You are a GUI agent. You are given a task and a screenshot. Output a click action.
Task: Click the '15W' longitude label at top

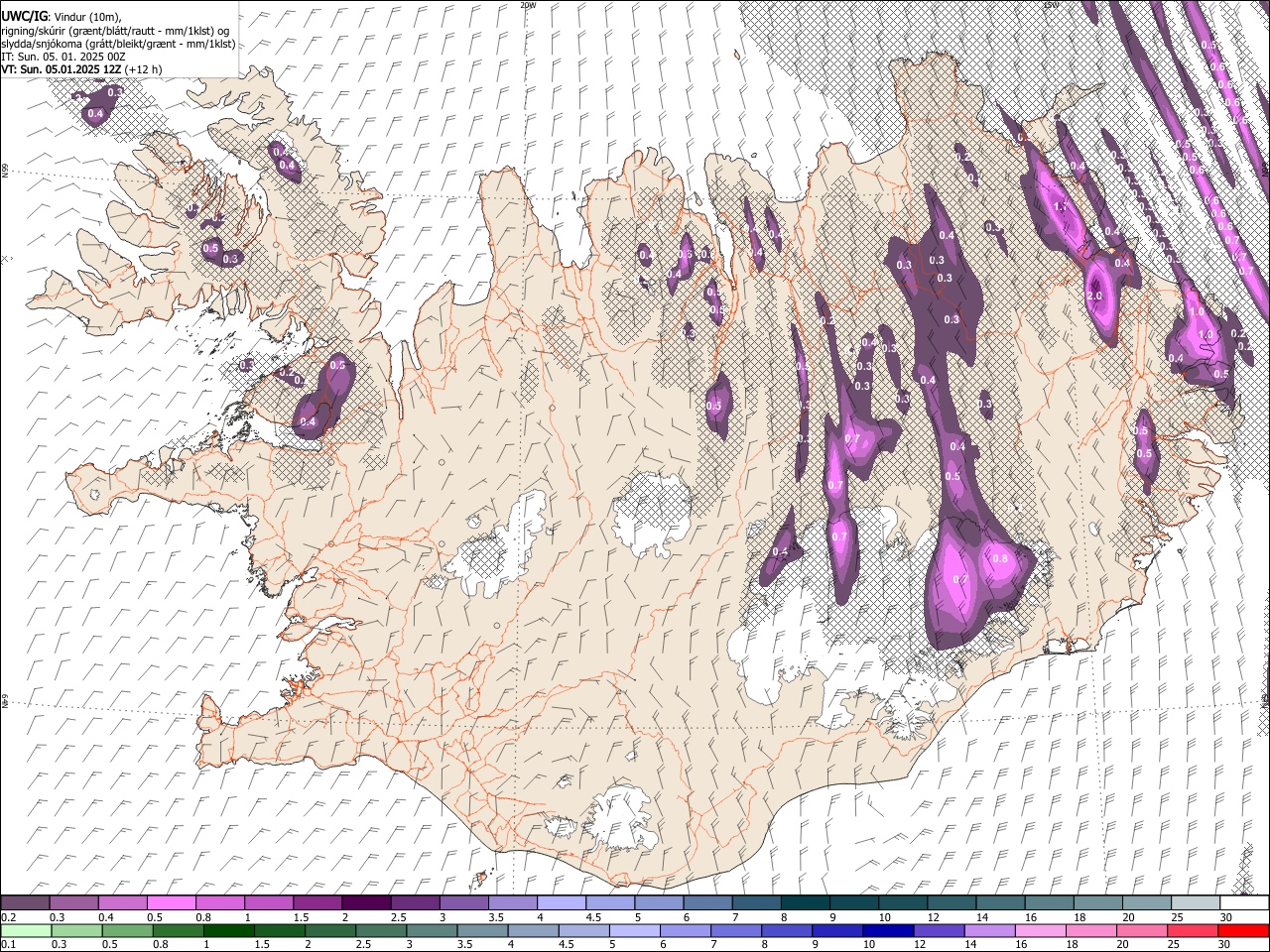pyautogui.click(x=1051, y=5)
